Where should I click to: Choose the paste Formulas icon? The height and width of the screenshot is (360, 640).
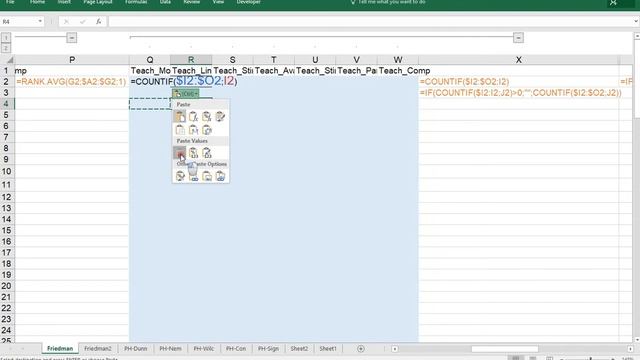click(x=193, y=117)
